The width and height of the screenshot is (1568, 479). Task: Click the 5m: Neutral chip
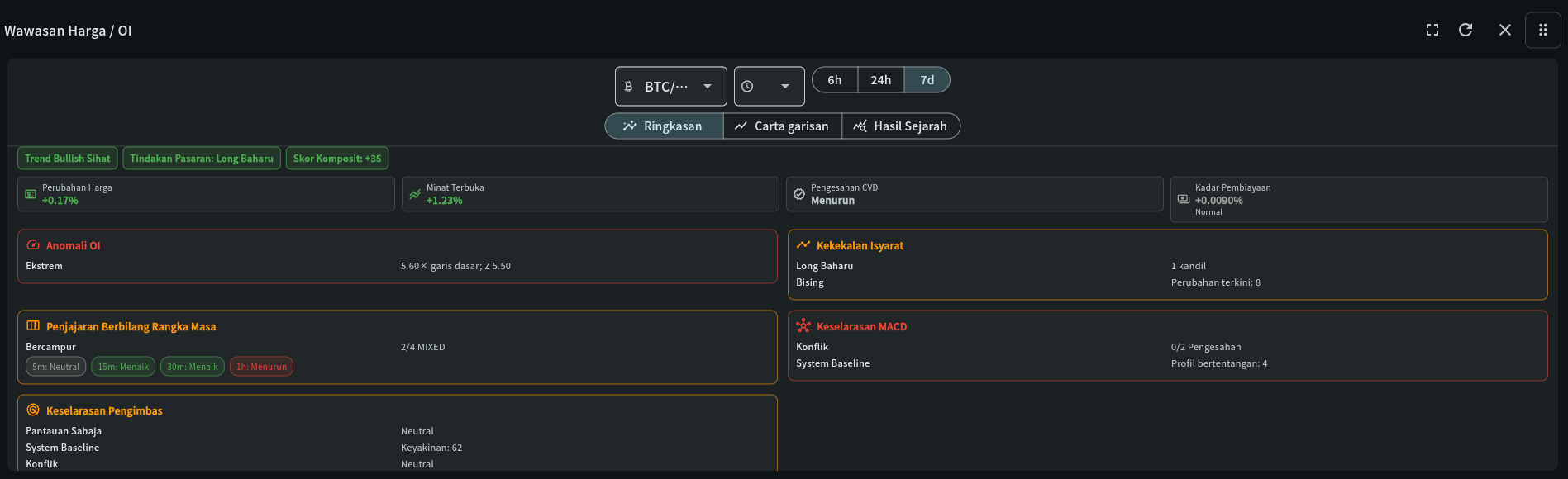tap(56, 367)
